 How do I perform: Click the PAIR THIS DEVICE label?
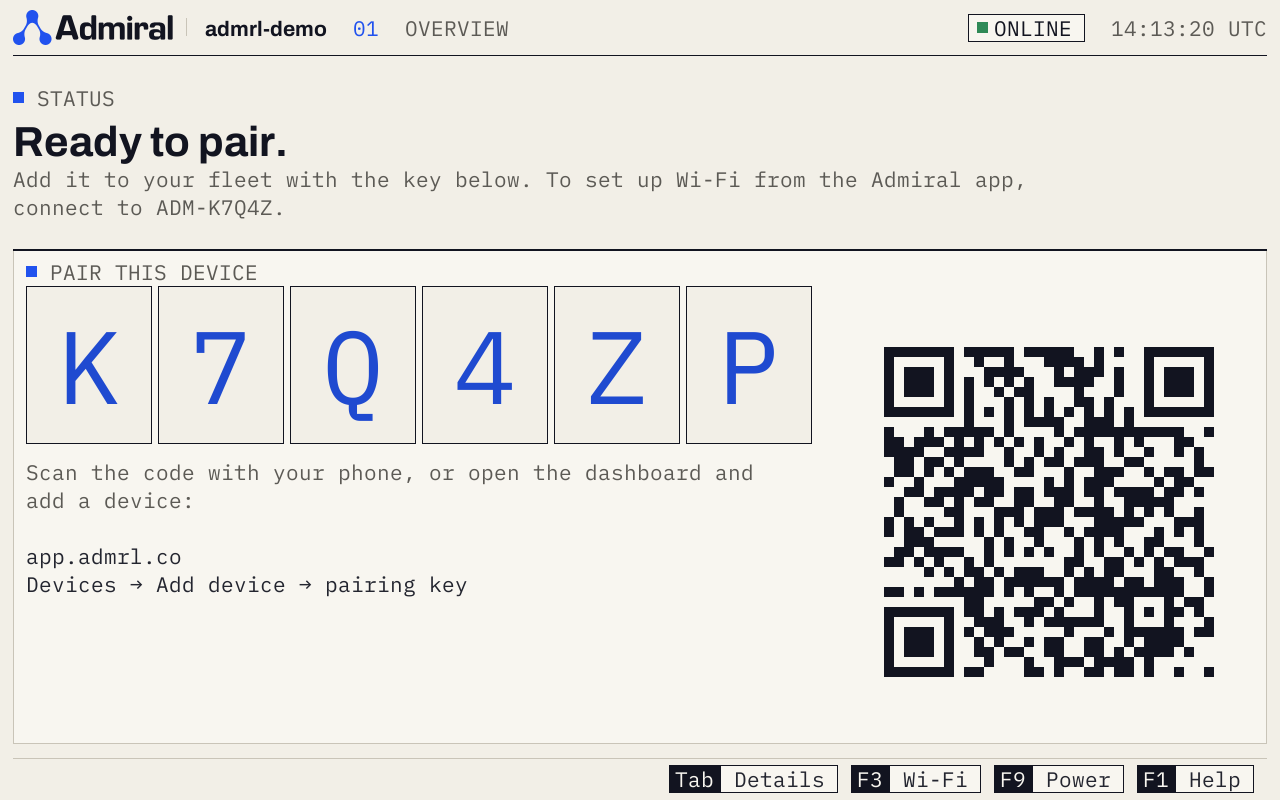154,273
